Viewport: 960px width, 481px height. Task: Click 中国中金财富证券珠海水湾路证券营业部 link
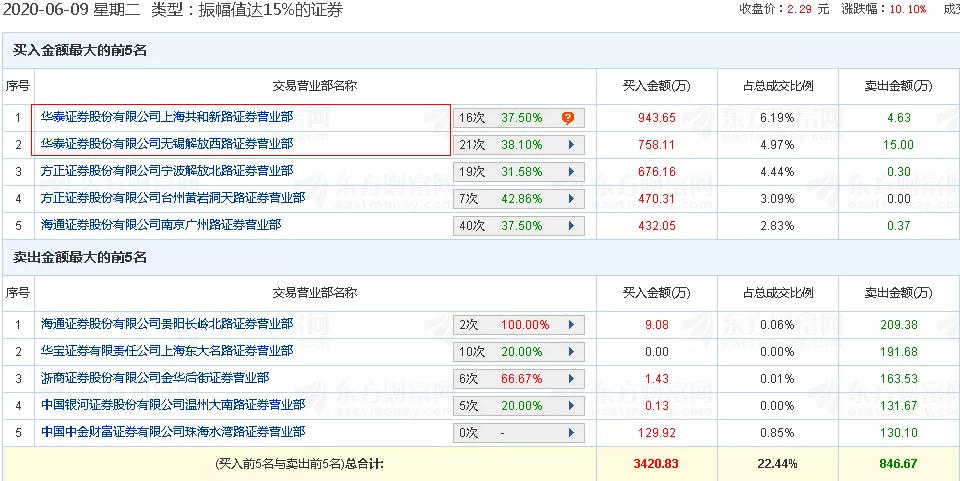(x=173, y=432)
